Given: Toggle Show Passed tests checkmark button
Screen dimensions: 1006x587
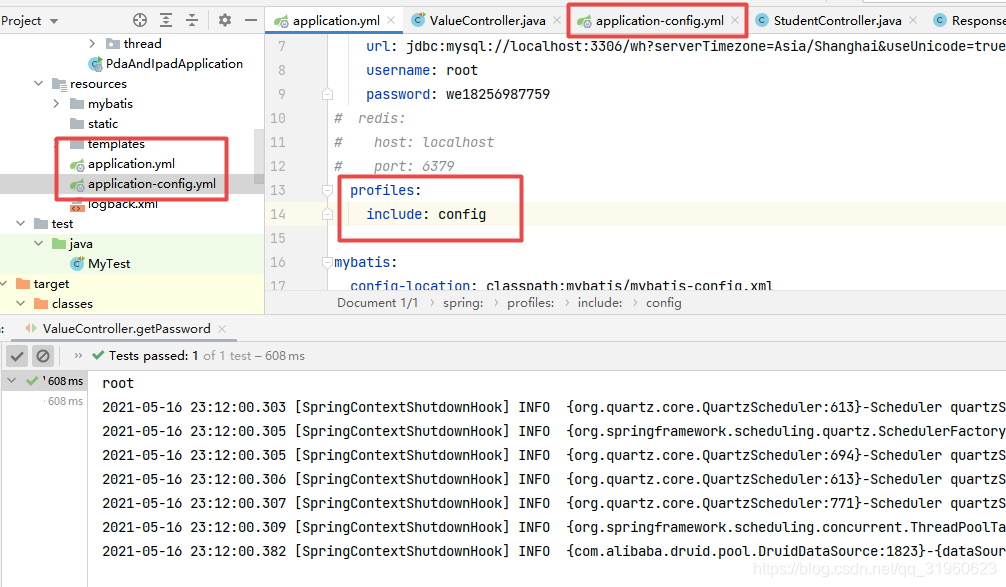Looking at the screenshot, I should 17,355.
